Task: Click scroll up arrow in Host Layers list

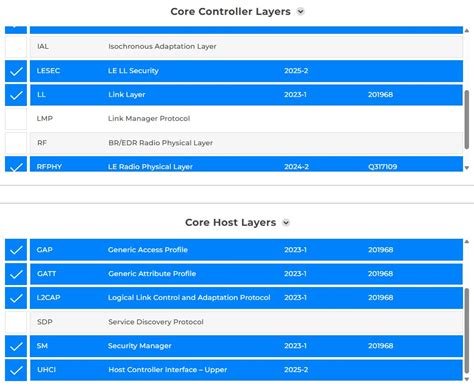Action: click(467, 241)
